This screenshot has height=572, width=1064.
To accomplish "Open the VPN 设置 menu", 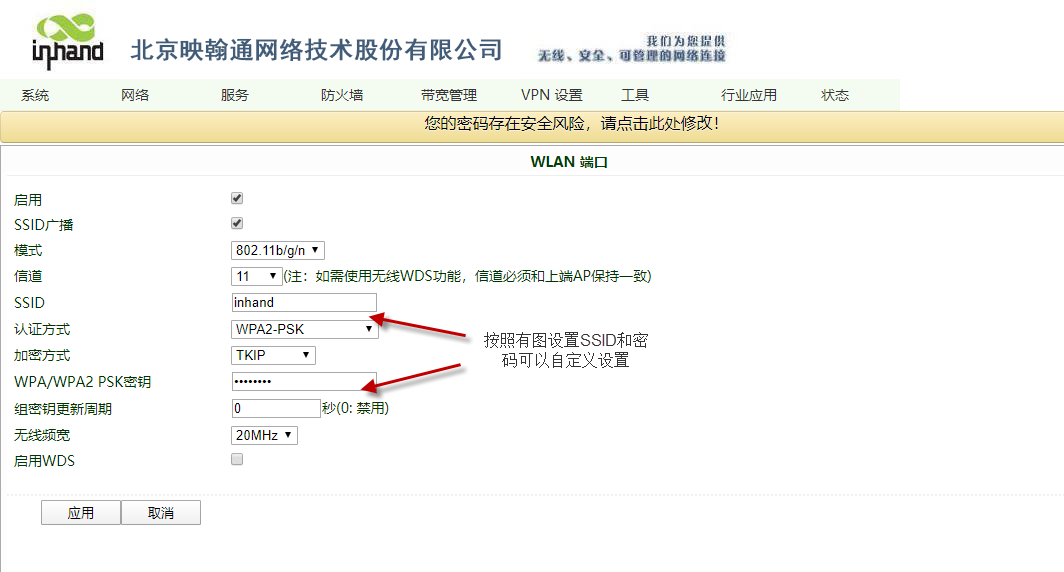I will tap(551, 95).
